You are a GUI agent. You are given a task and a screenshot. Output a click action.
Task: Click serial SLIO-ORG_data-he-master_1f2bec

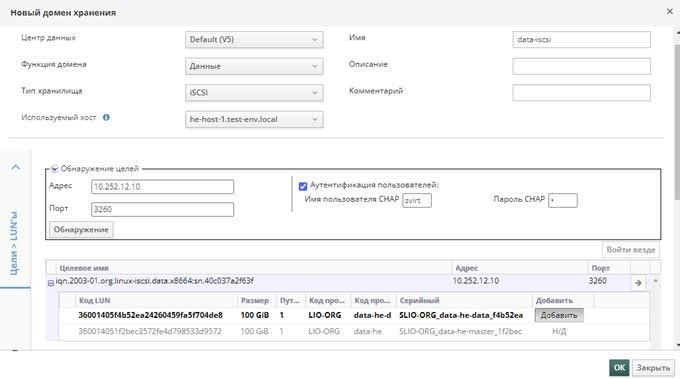(461, 331)
